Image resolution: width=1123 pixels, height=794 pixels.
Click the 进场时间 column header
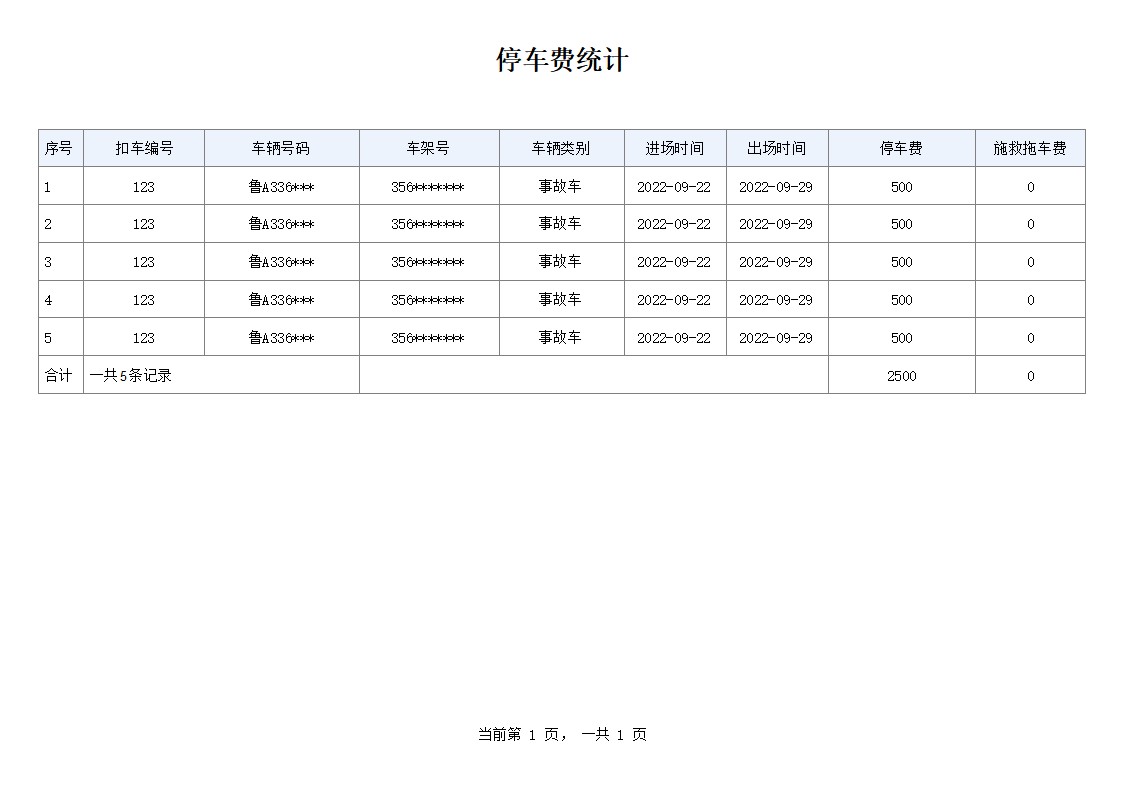tap(675, 148)
